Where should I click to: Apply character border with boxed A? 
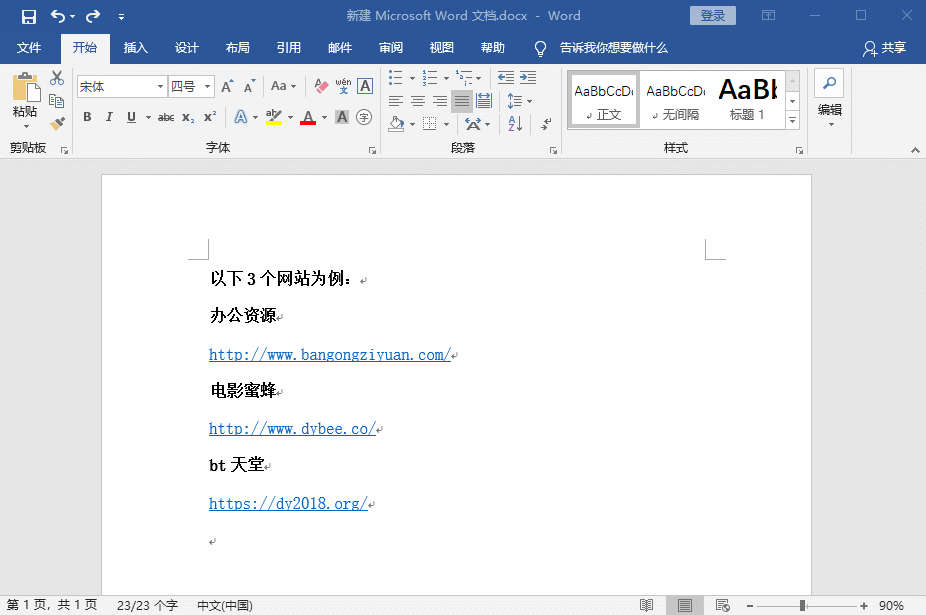click(x=366, y=86)
